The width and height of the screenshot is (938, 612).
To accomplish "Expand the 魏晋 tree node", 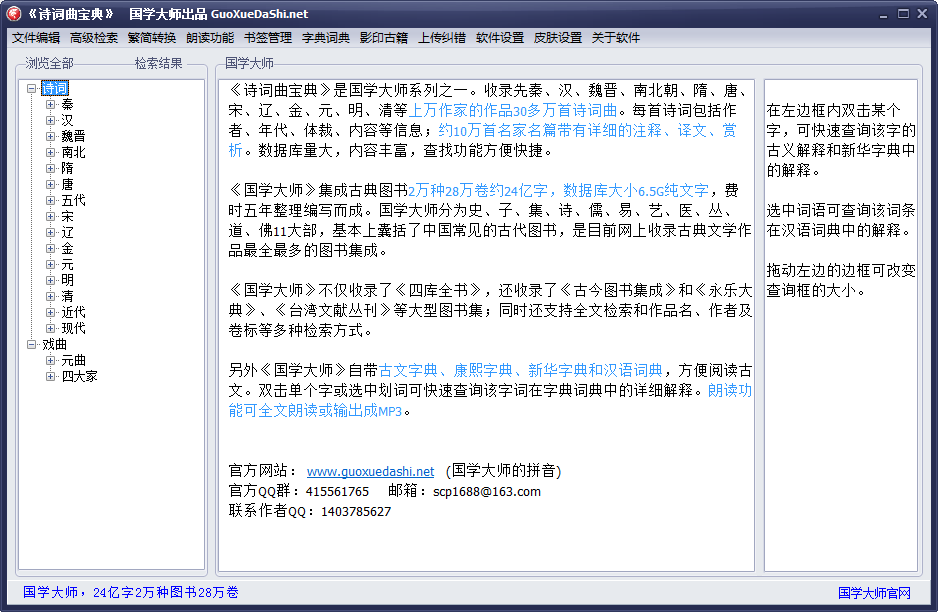I will pos(51,136).
